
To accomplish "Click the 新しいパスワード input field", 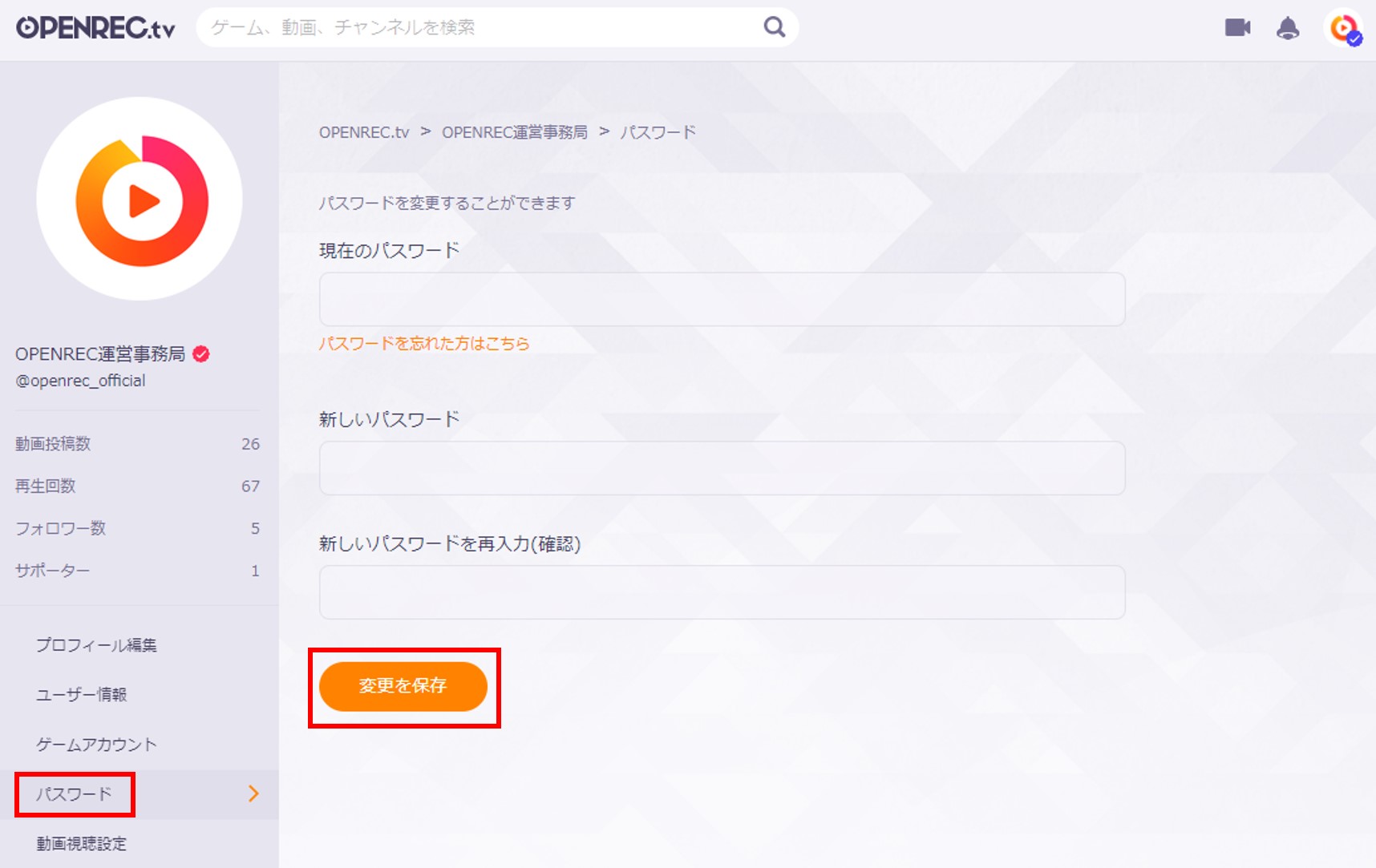I will (x=722, y=468).
